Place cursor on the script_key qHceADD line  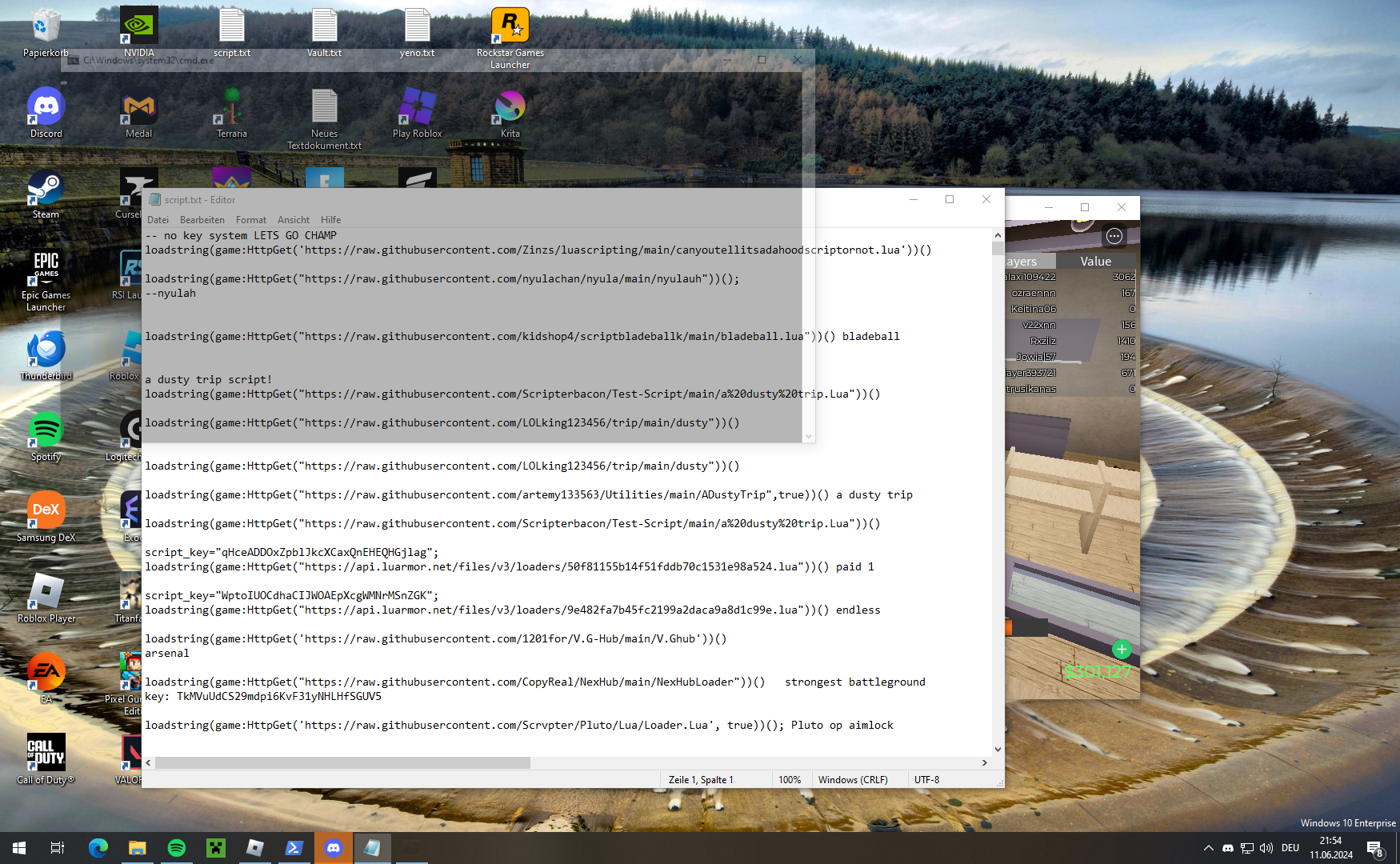point(291,553)
